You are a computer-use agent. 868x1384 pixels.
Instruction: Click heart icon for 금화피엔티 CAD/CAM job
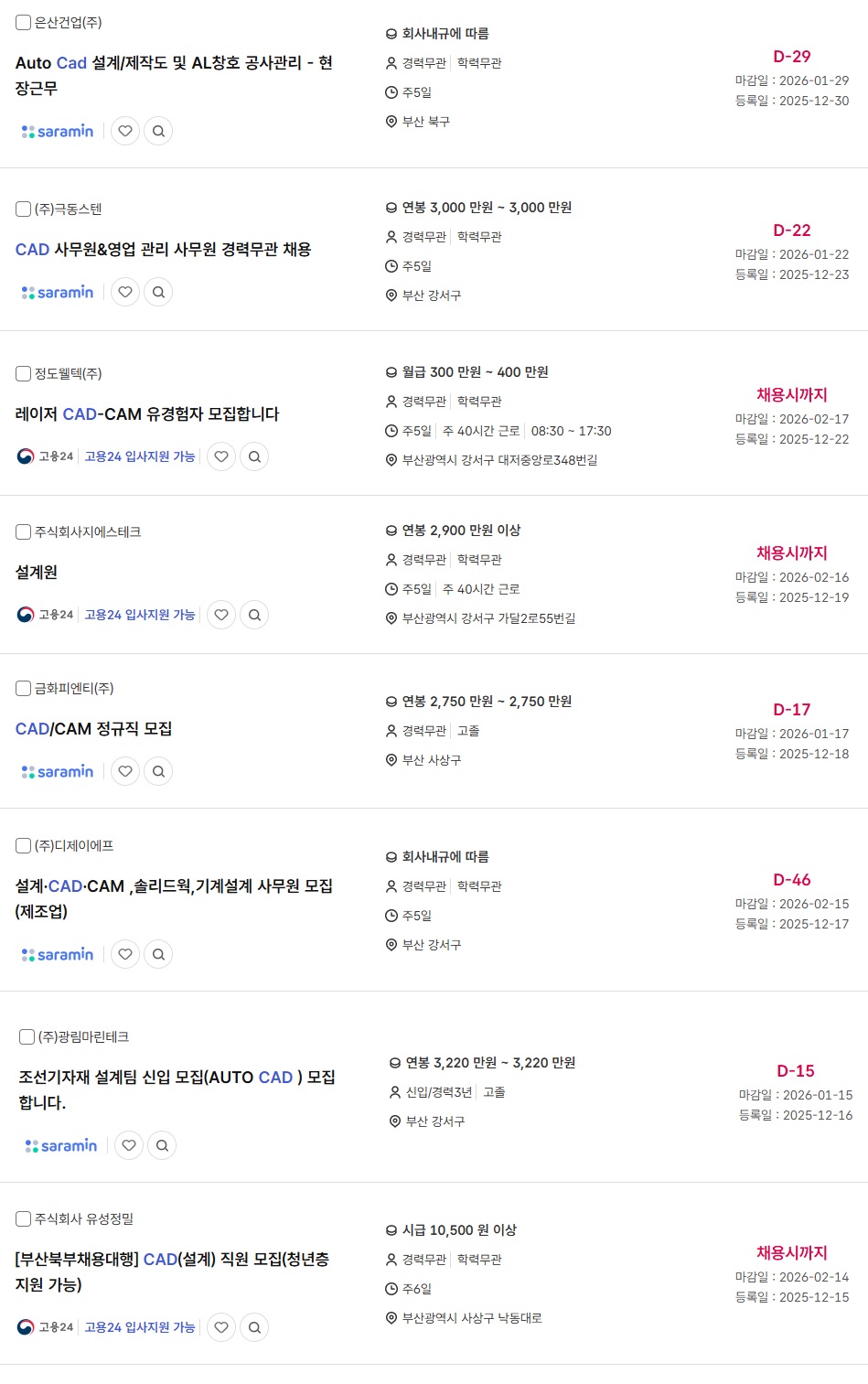pyautogui.click(x=125, y=771)
